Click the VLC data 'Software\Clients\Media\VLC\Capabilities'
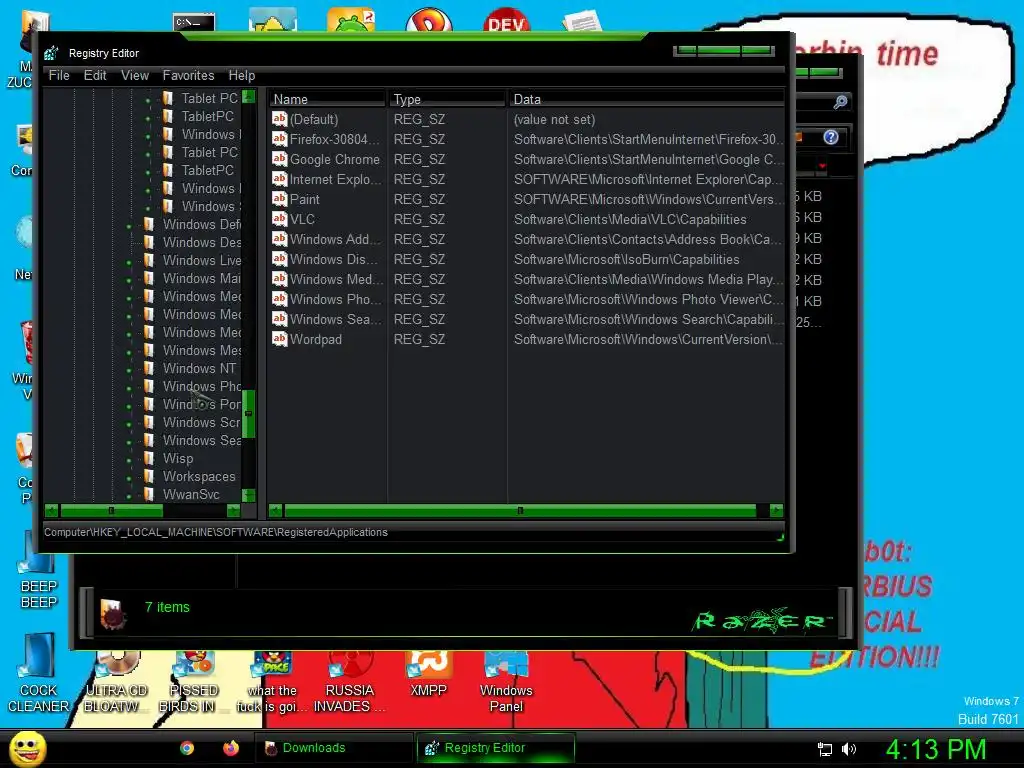The height and width of the screenshot is (768, 1024). tap(630, 219)
